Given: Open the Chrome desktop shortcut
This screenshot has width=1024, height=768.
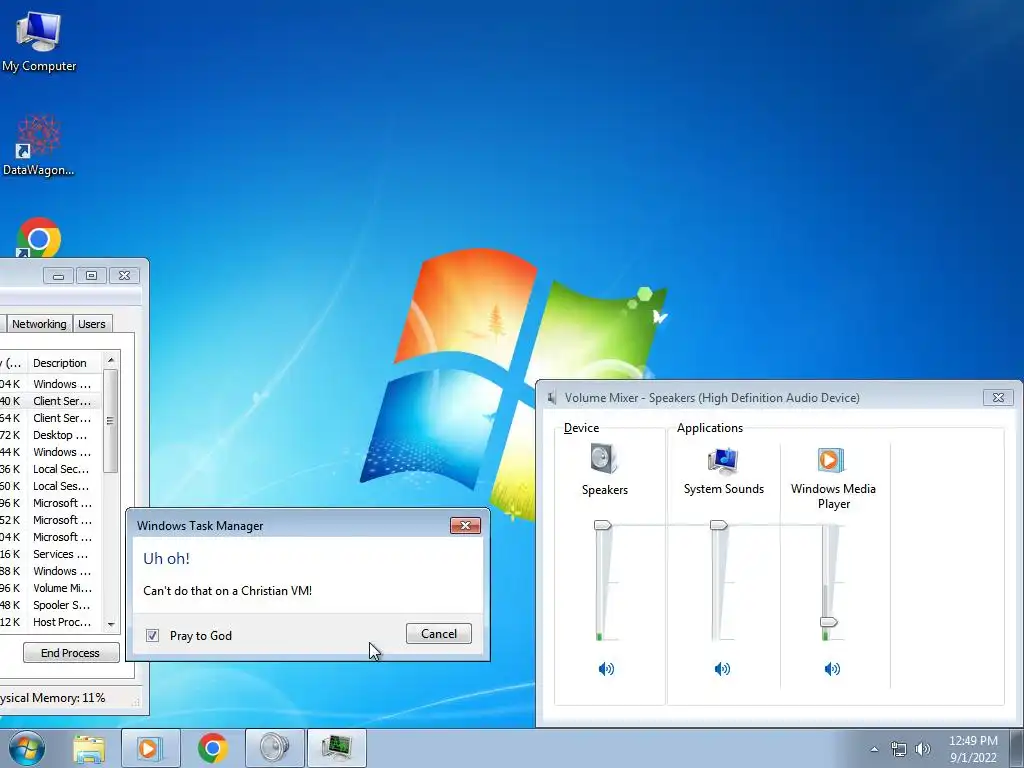Looking at the screenshot, I should click(39, 238).
